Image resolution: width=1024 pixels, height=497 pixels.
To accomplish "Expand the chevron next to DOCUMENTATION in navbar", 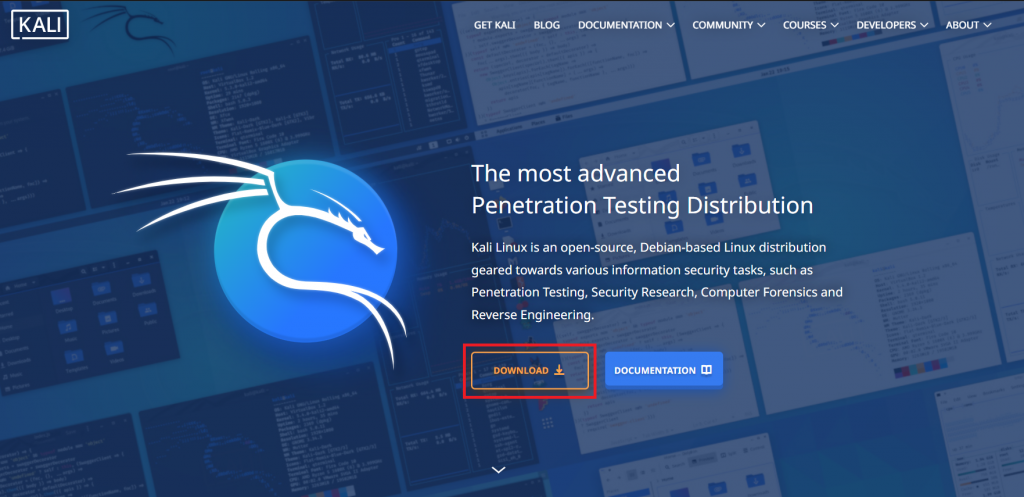I will pos(671,25).
